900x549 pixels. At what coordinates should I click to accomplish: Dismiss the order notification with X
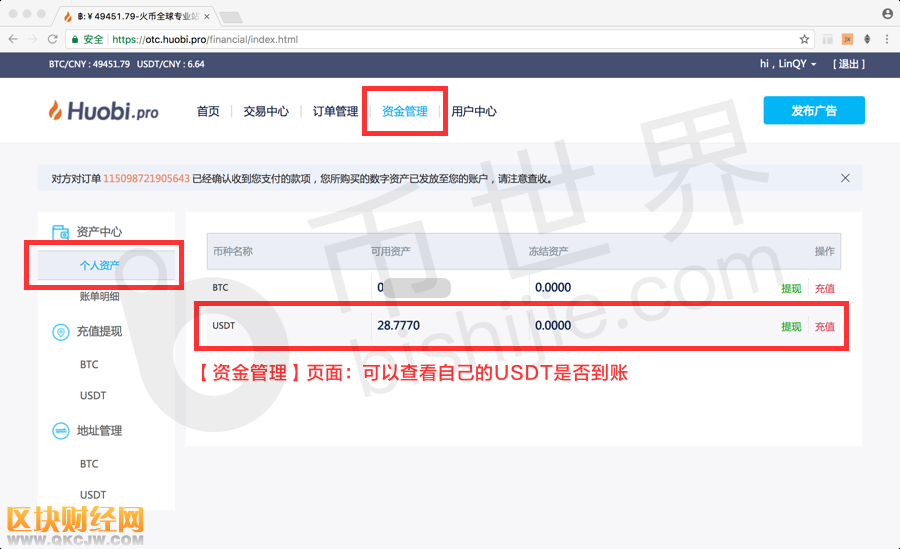[845, 178]
